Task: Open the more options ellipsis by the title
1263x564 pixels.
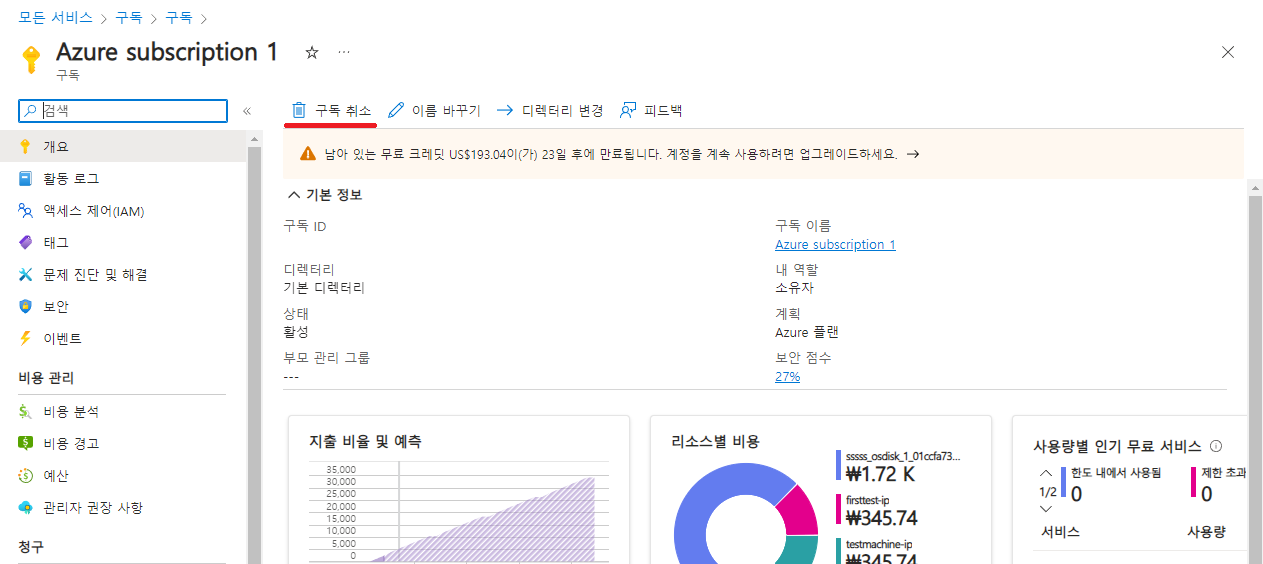Action: point(344,52)
